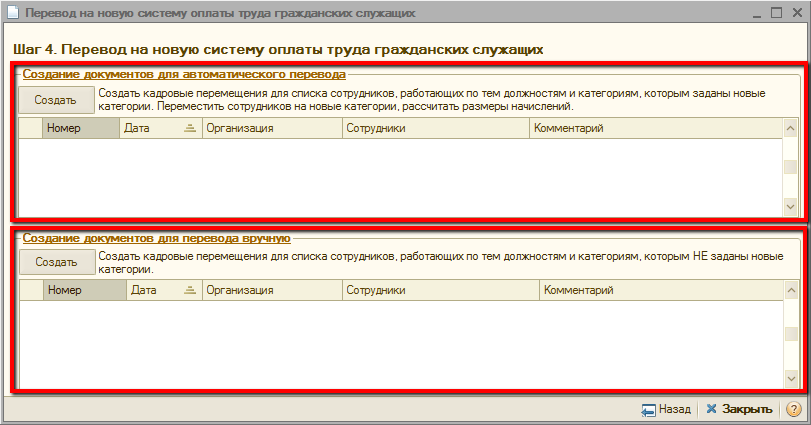This screenshot has height=425, width=811.
Task: Click Сотрудники header in upper table
Action: coord(434,128)
